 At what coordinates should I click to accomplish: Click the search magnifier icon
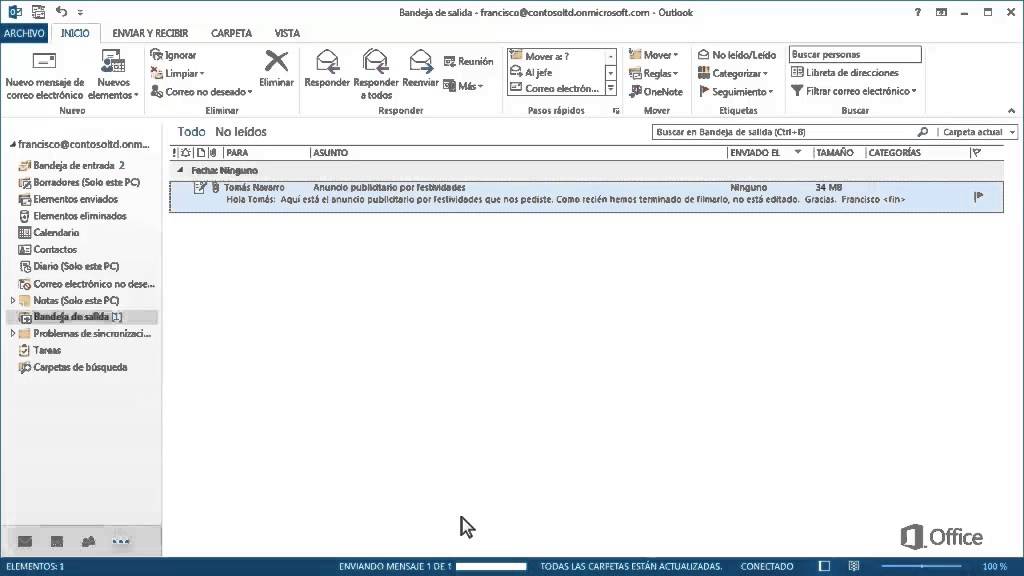click(x=923, y=132)
